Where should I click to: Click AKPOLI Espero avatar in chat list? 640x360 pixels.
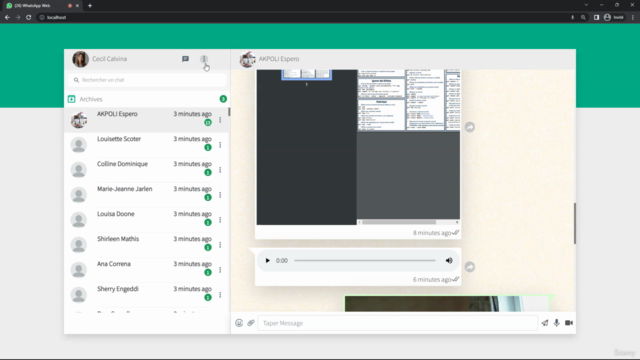click(79, 120)
